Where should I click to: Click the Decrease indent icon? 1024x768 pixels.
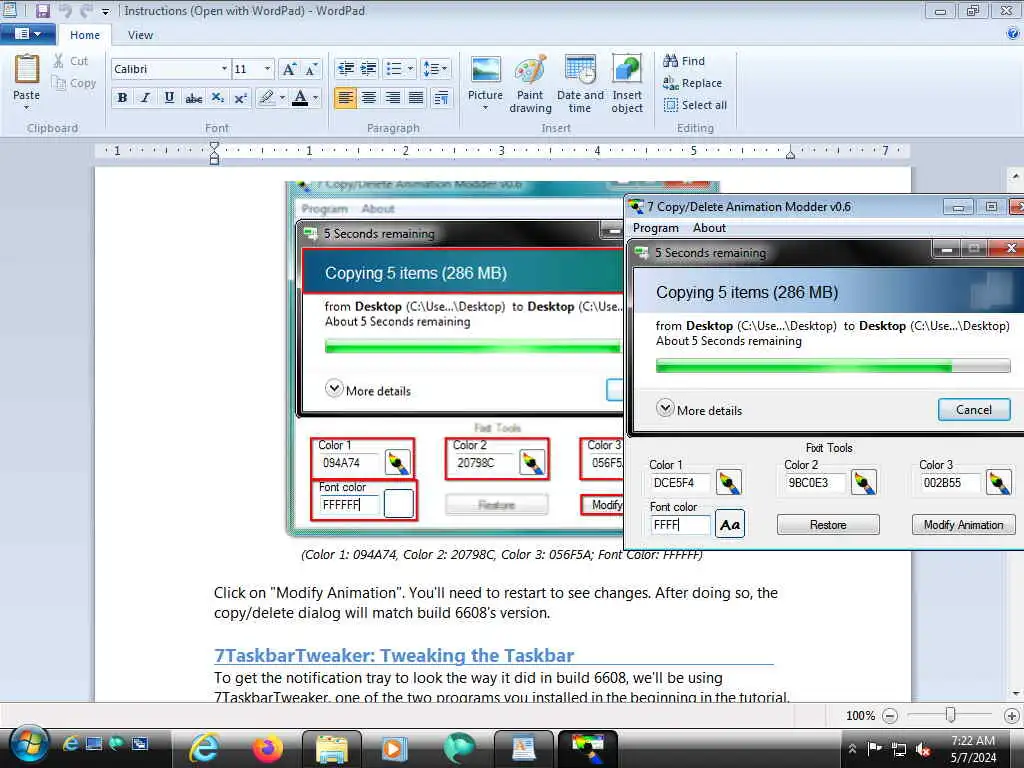(345, 69)
